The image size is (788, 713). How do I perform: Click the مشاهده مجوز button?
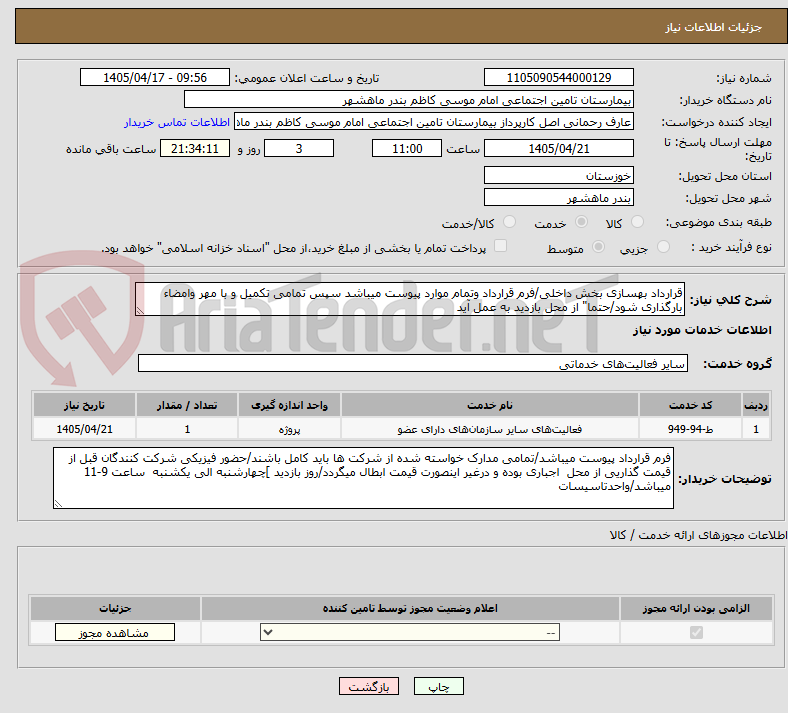(115, 633)
